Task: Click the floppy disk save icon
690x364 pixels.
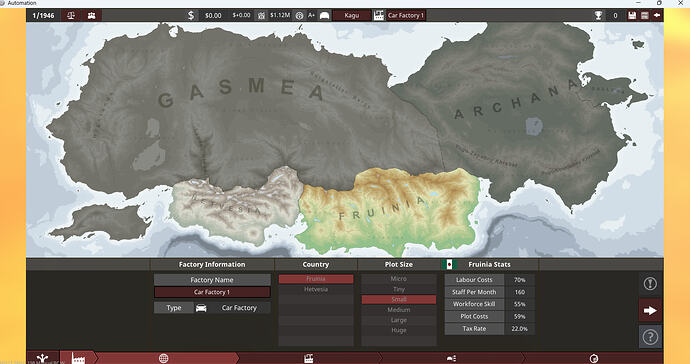Action: pos(632,15)
